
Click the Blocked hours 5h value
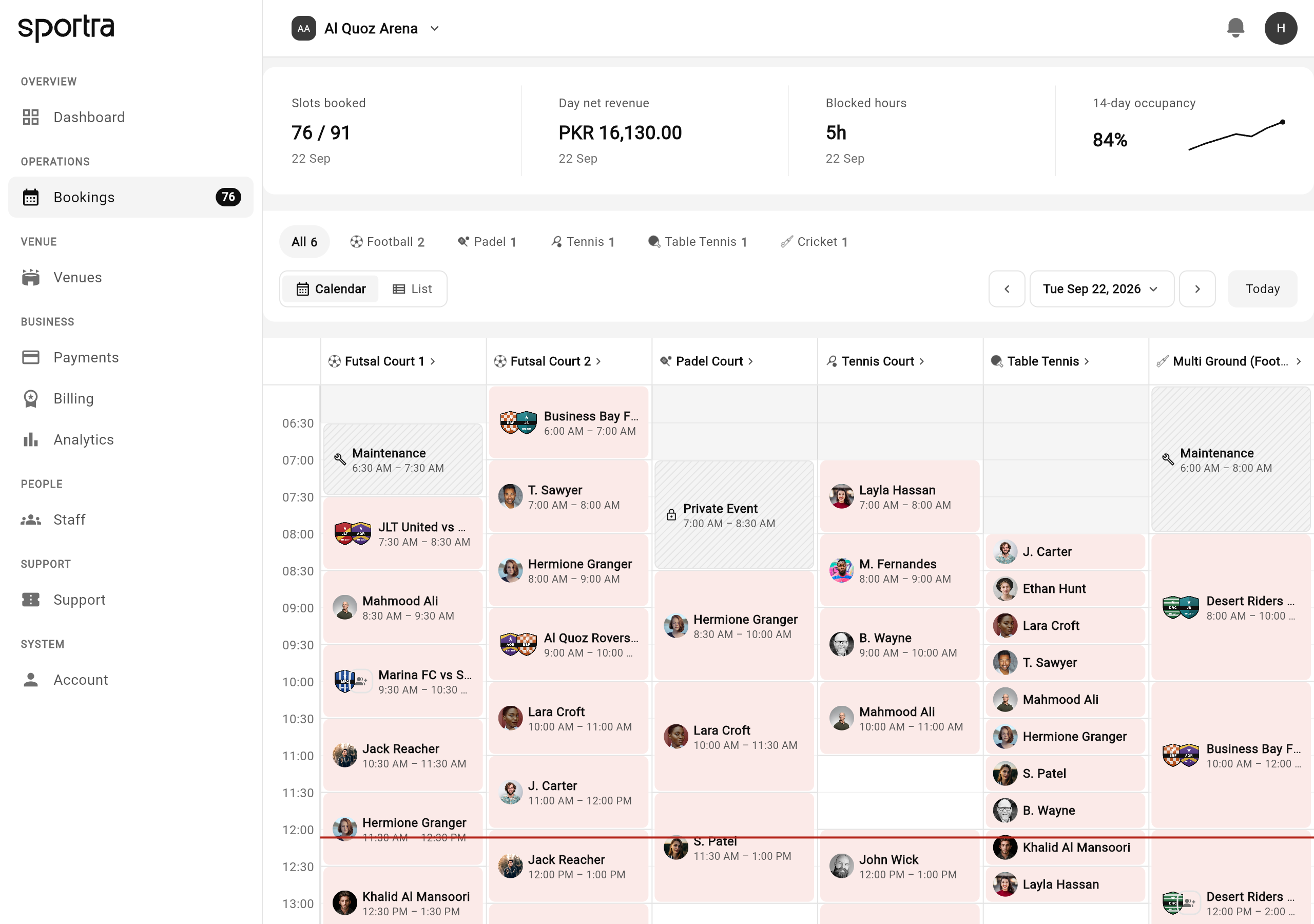click(836, 132)
